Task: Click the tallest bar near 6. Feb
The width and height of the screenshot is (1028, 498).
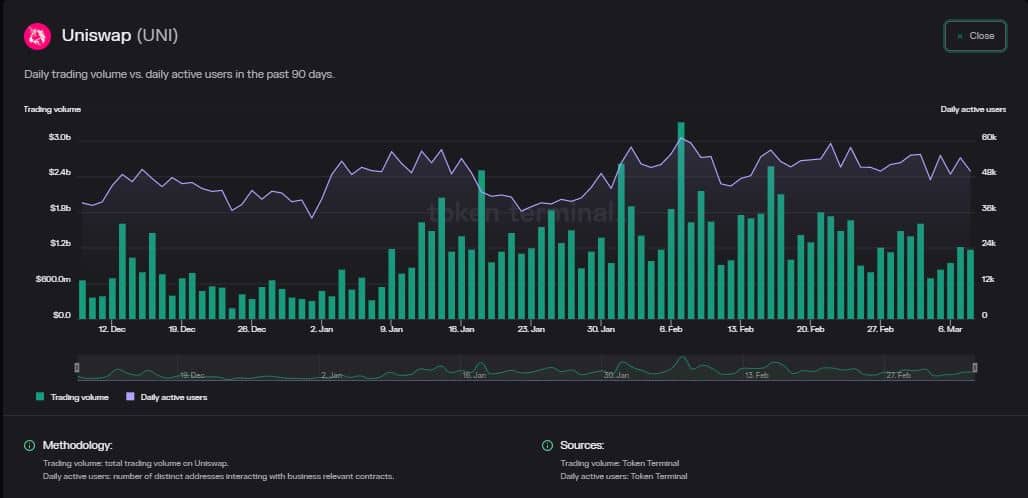Action: pos(681,221)
